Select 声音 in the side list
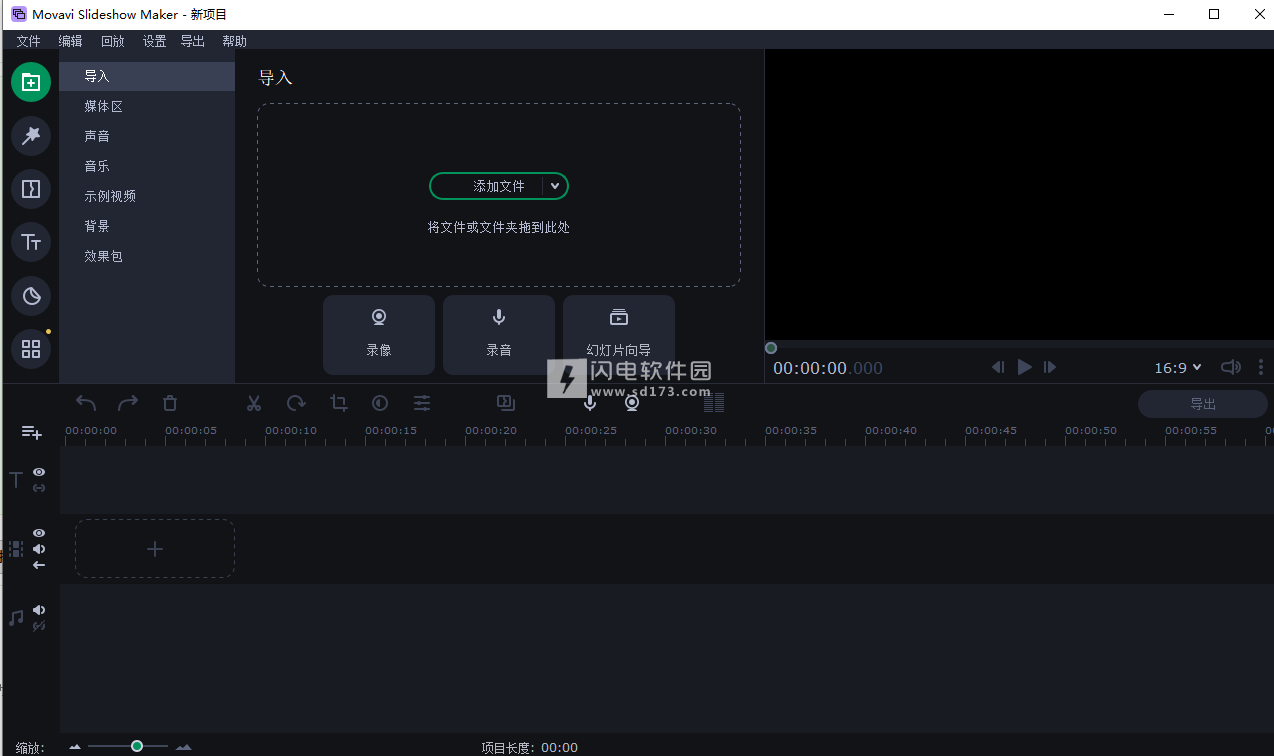 click(147, 136)
